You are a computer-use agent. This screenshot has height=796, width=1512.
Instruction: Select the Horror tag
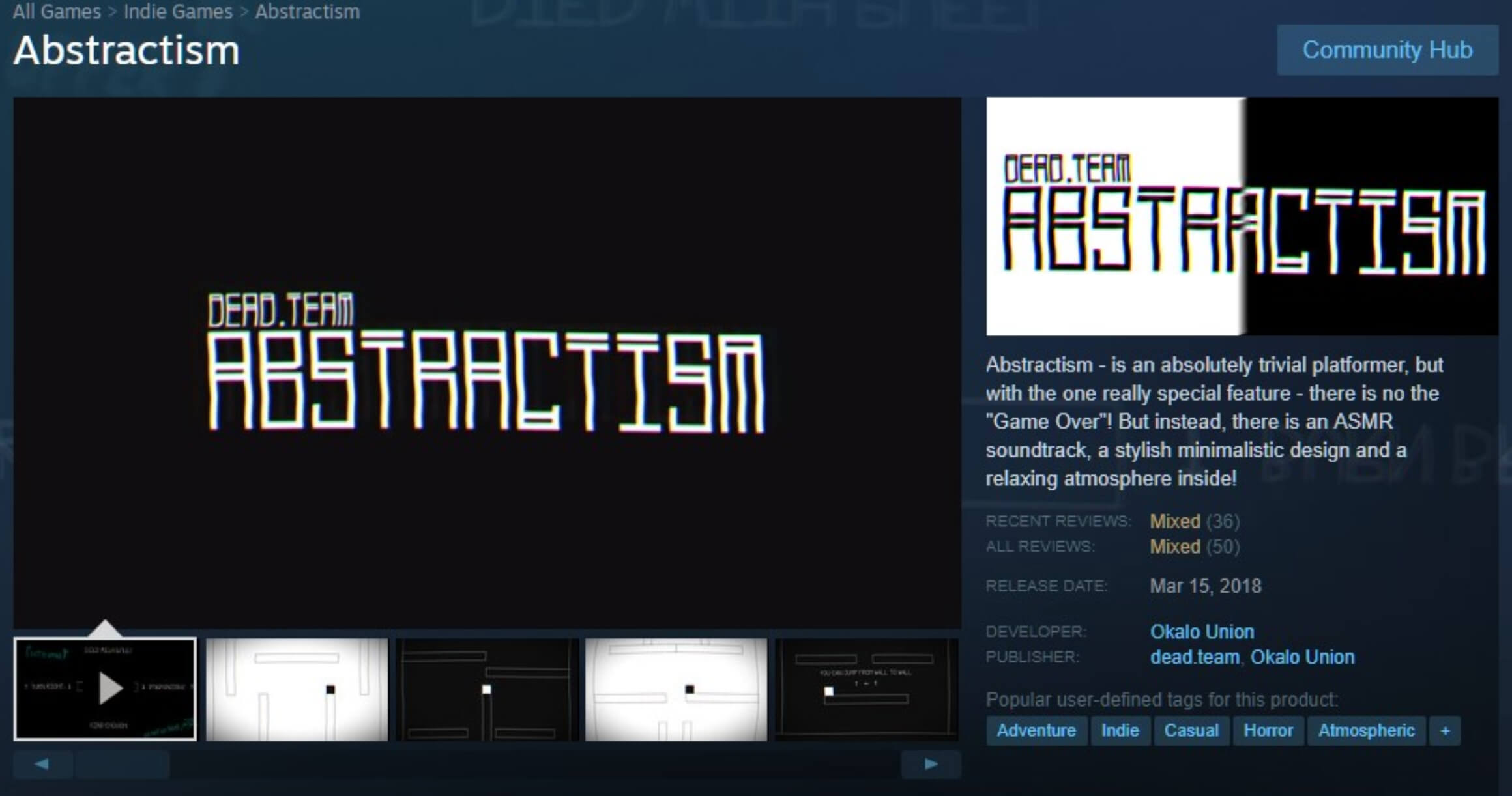click(1268, 730)
